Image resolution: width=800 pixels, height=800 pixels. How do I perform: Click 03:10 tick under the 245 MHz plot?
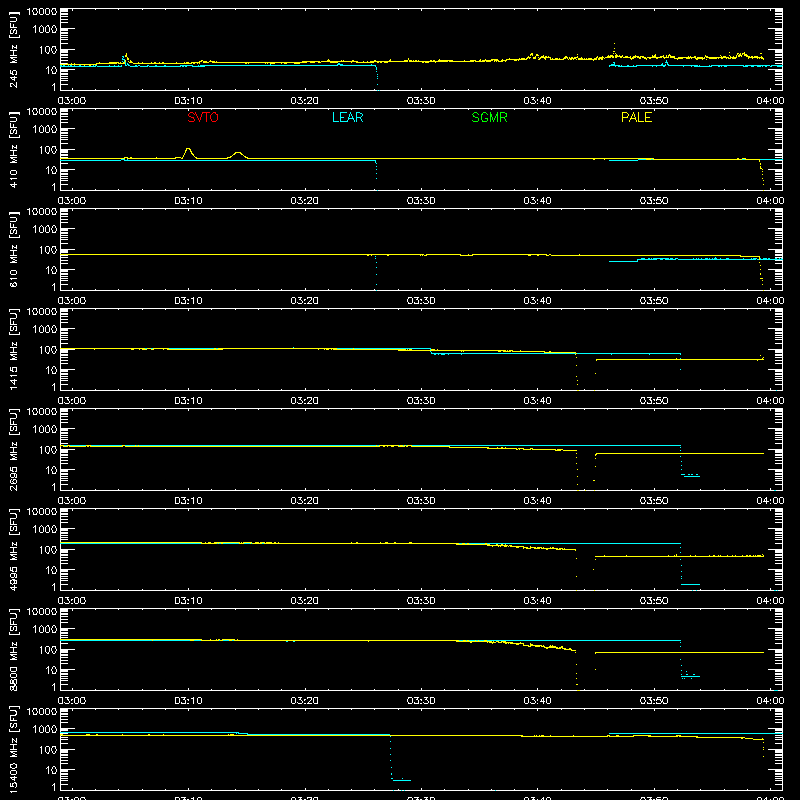click(x=188, y=101)
